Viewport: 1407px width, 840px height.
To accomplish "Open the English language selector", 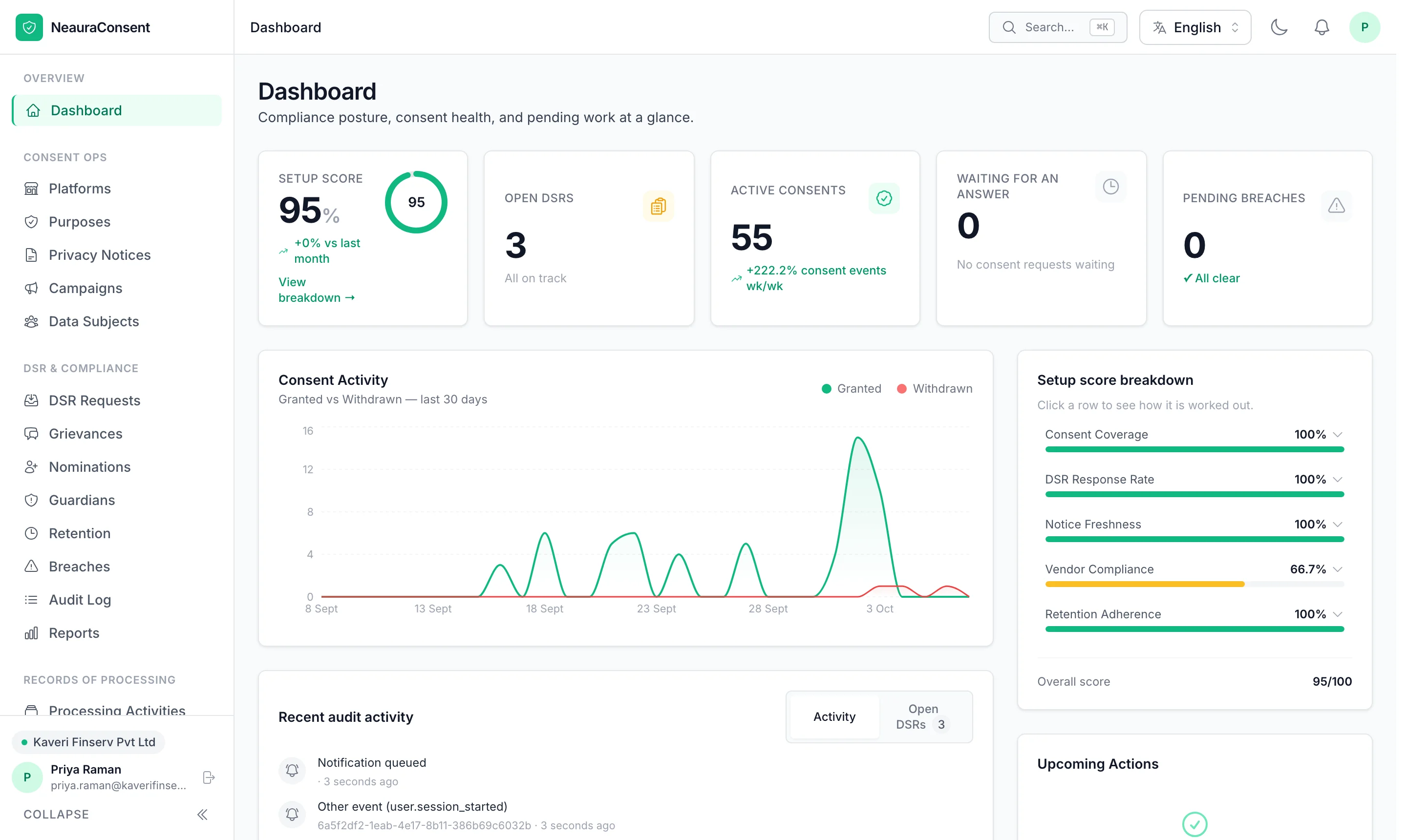I will coord(1194,27).
